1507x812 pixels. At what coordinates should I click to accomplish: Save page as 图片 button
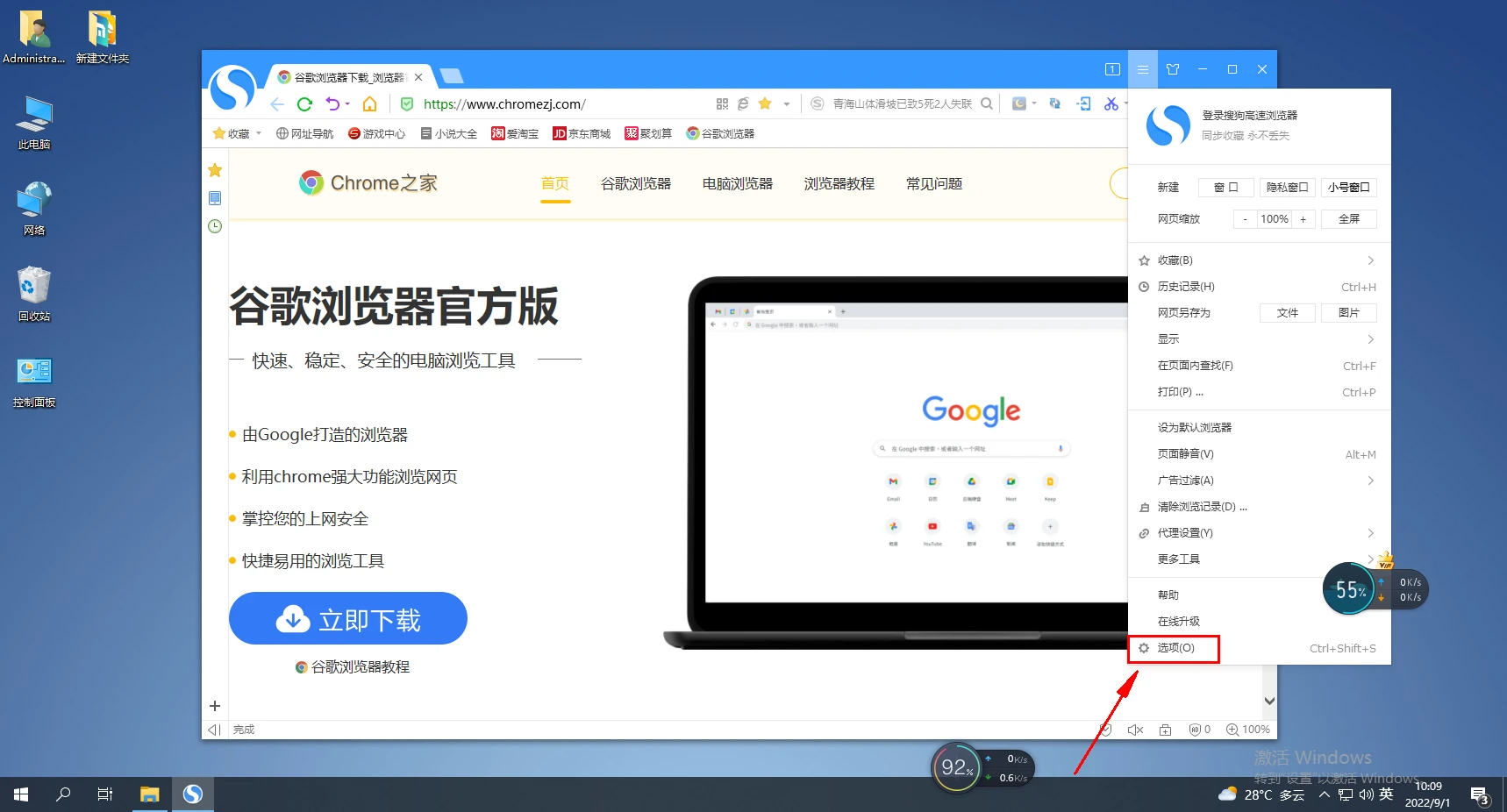pyautogui.click(x=1348, y=313)
